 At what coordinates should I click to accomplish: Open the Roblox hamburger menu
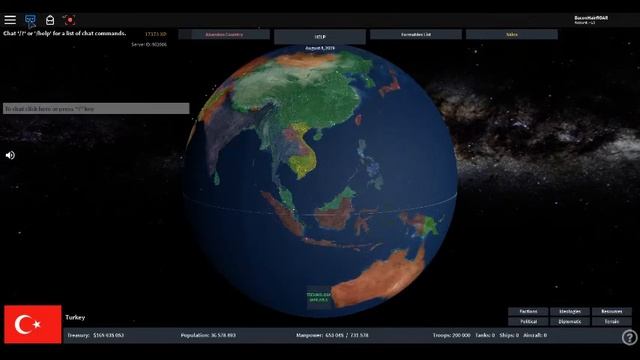coord(10,20)
